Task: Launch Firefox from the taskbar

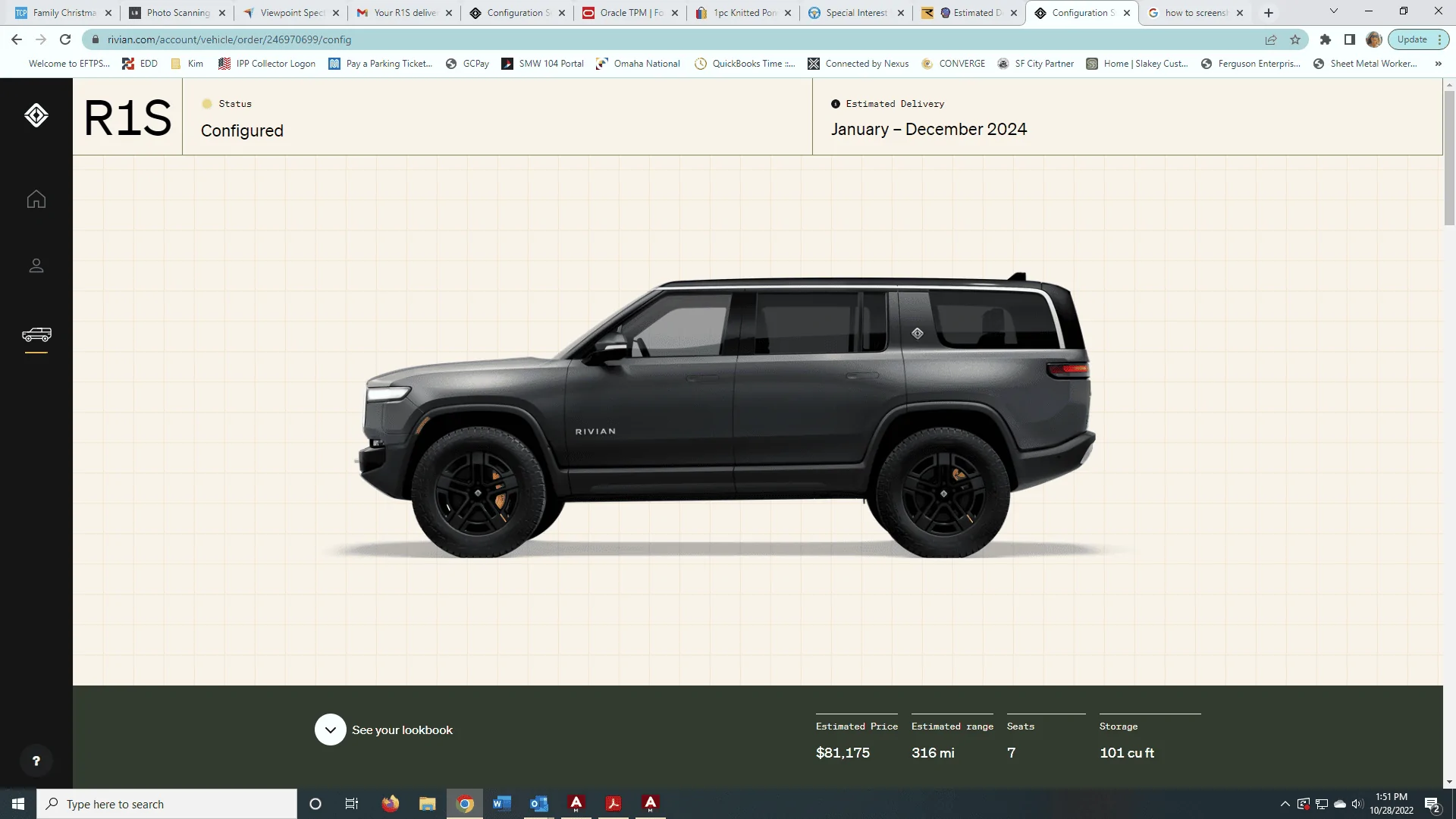Action: [390, 804]
